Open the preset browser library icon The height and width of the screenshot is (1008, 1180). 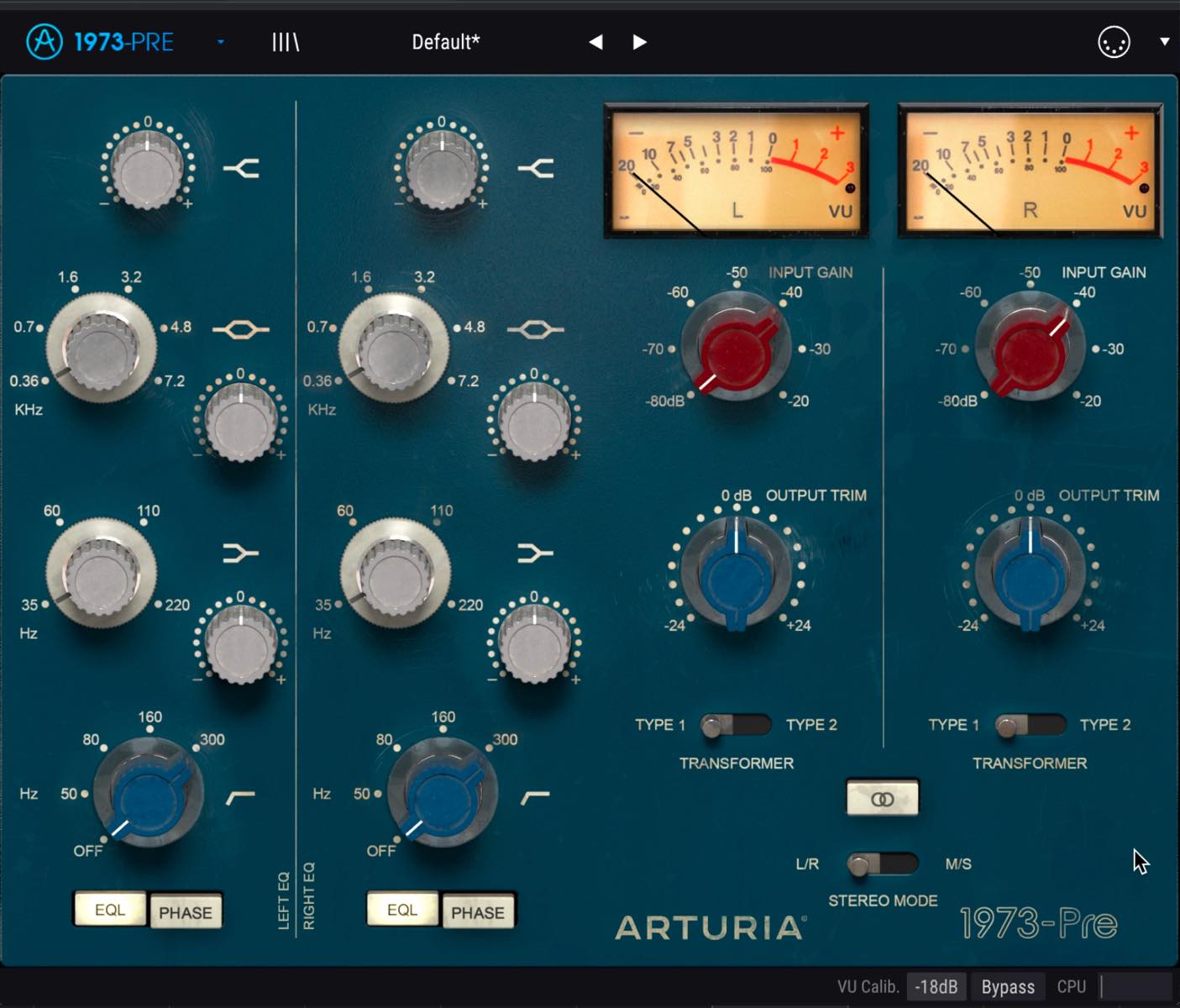click(x=286, y=42)
